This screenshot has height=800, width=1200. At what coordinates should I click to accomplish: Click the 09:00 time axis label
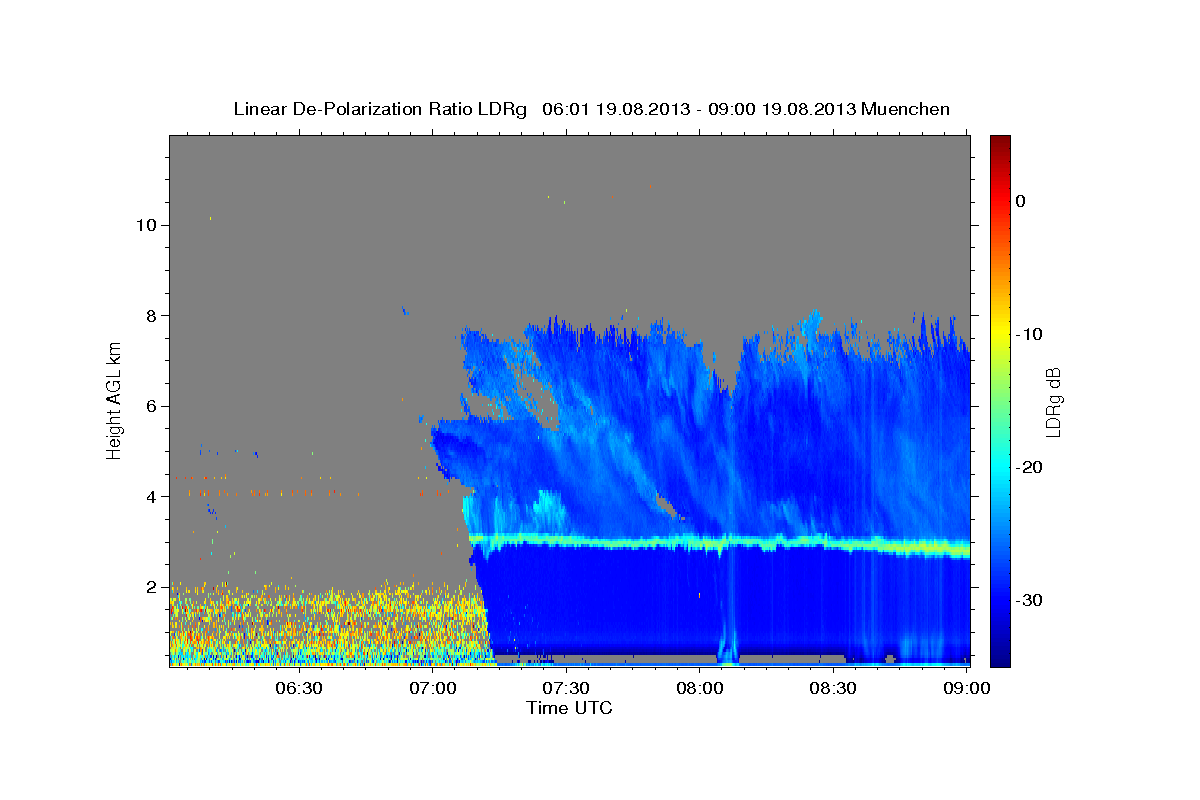(x=967, y=688)
